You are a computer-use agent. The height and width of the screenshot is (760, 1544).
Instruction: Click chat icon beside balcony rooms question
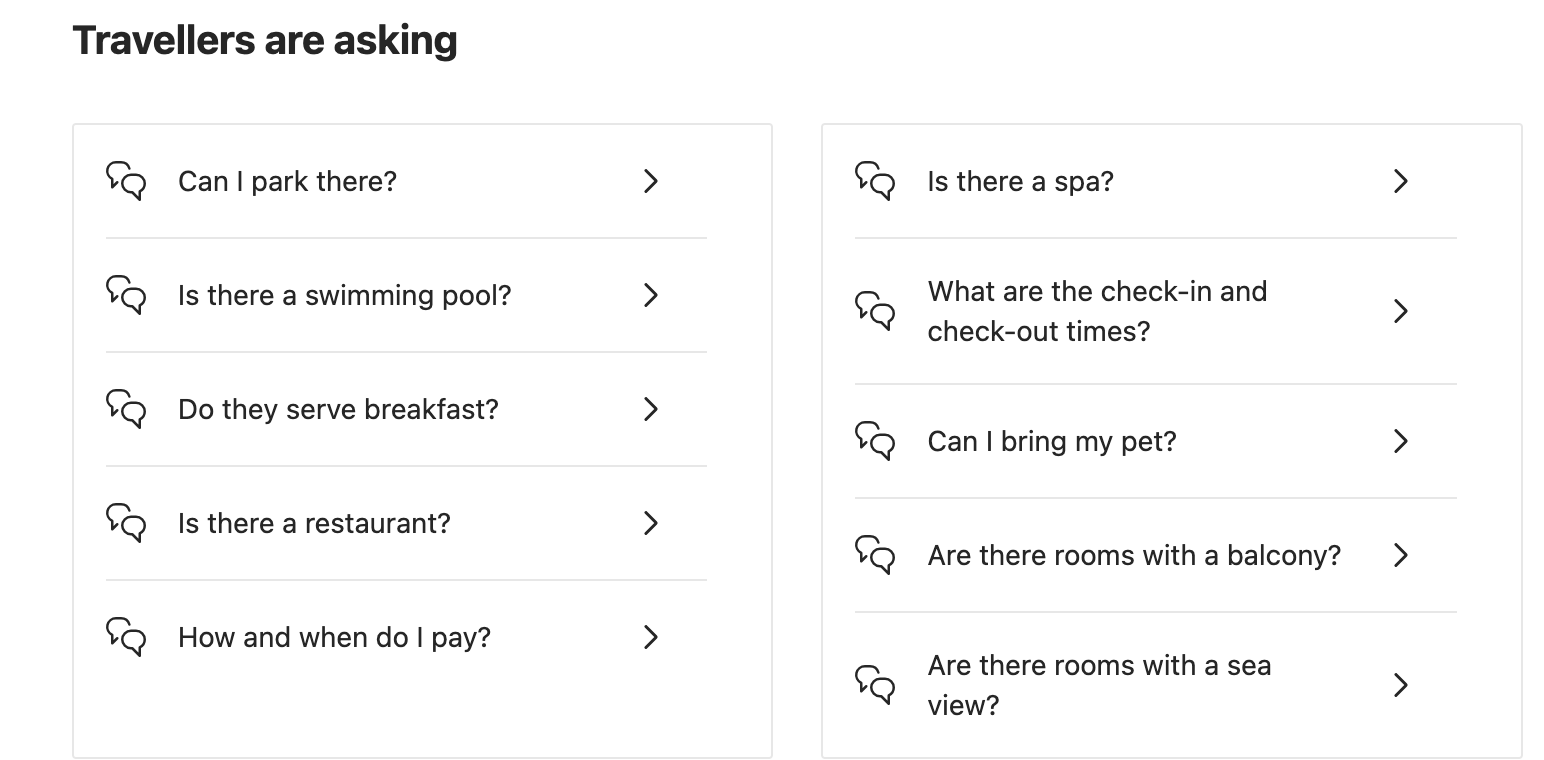[x=875, y=555]
